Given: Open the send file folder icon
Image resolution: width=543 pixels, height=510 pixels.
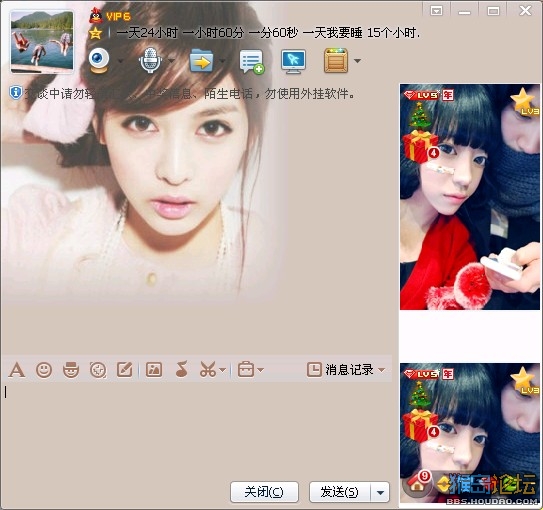Looking at the screenshot, I should pos(201,61).
